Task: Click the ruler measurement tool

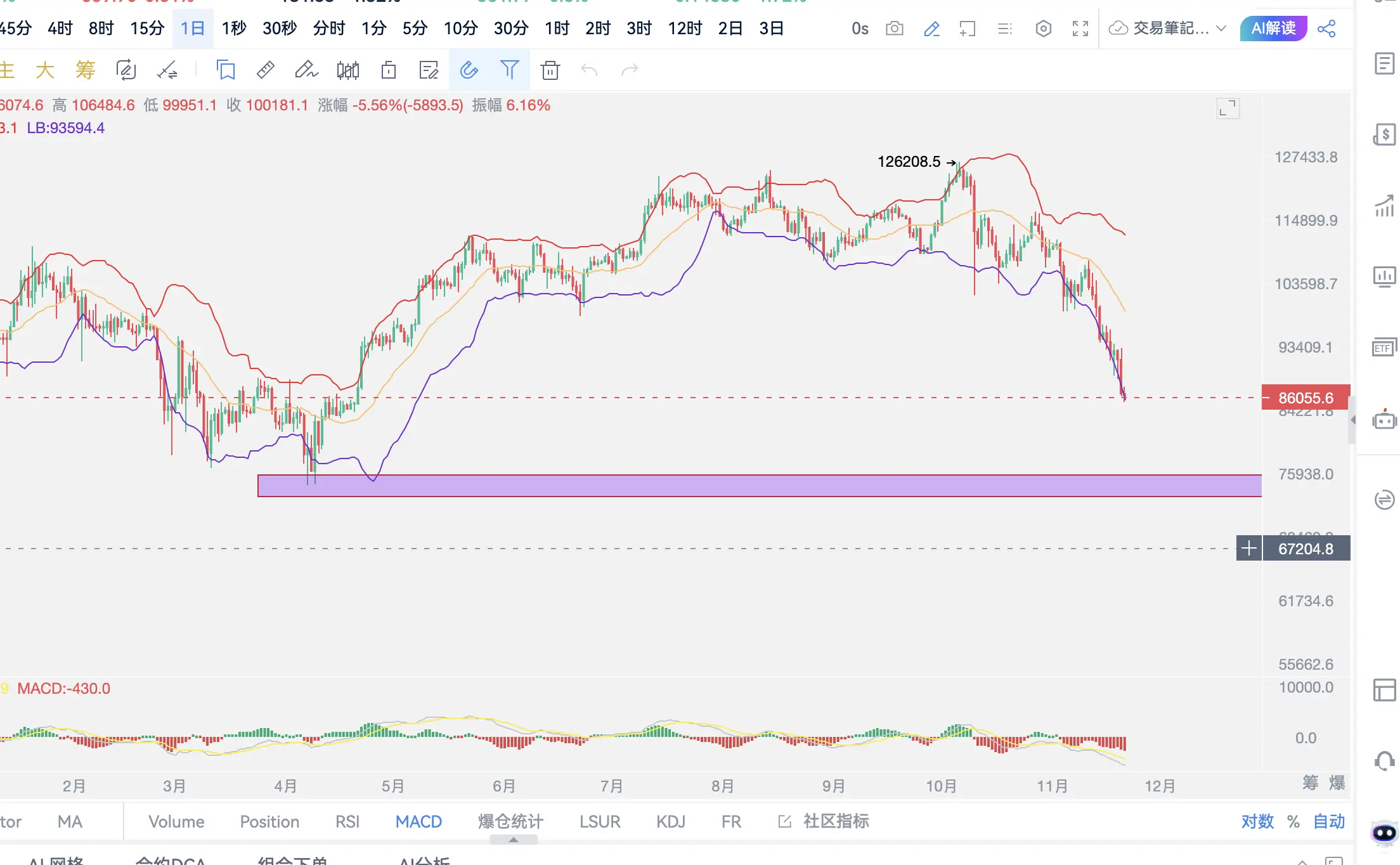Action: pos(266,70)
